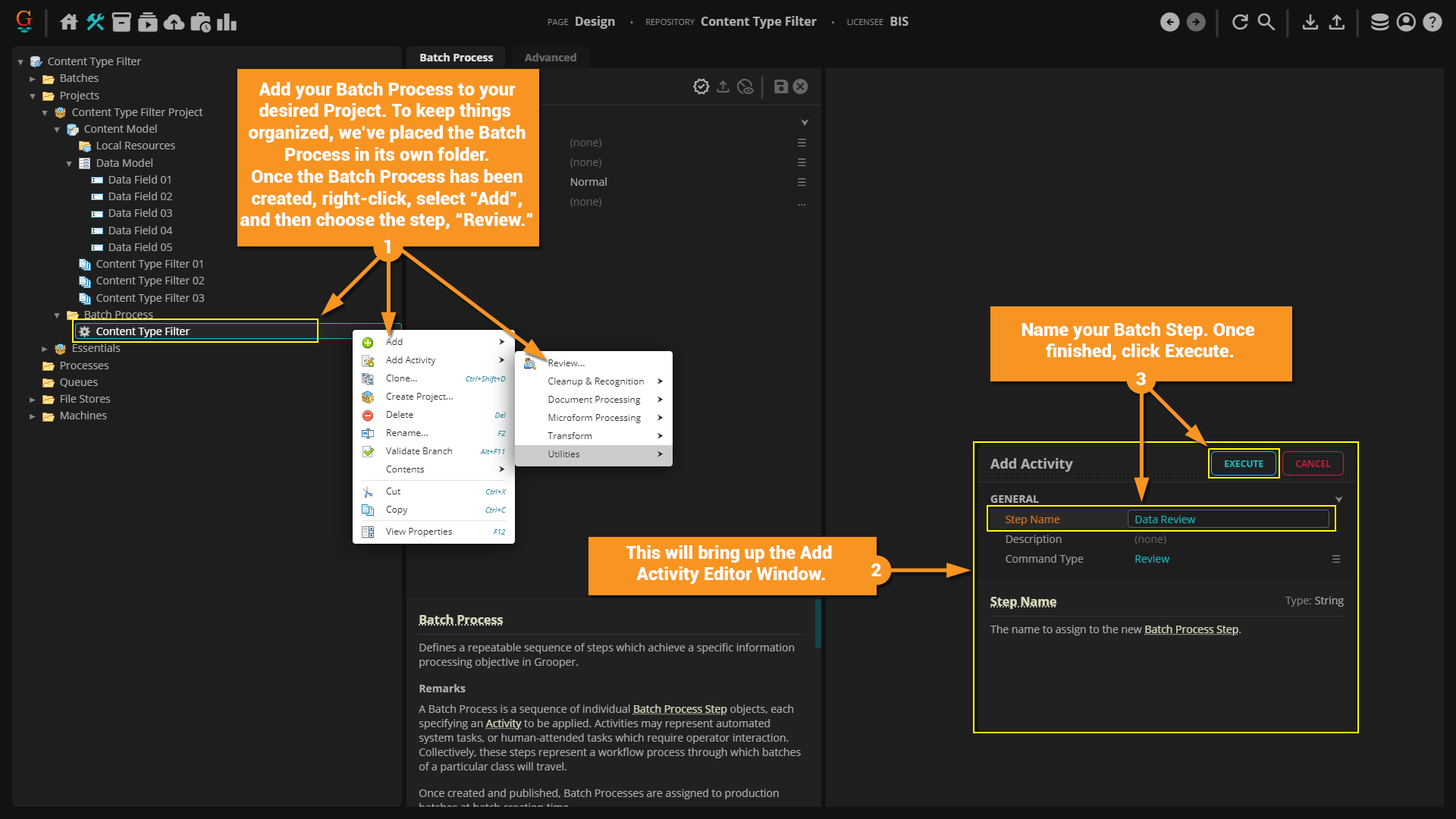Collapse the Projects folder
Viewport: 1456px width, 819px height.
(x=33, y=96)
